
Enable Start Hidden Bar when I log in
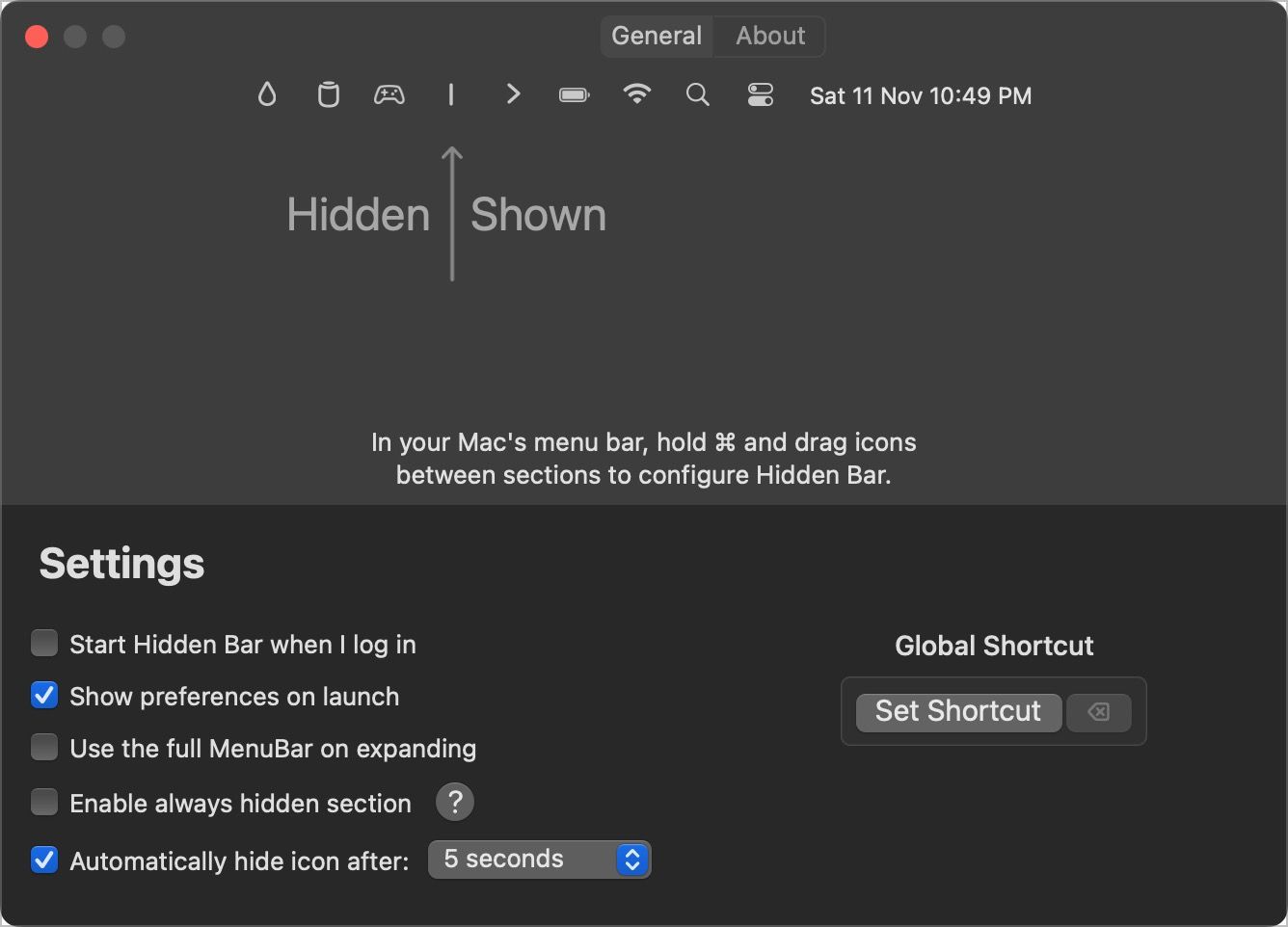pos(44,643)
